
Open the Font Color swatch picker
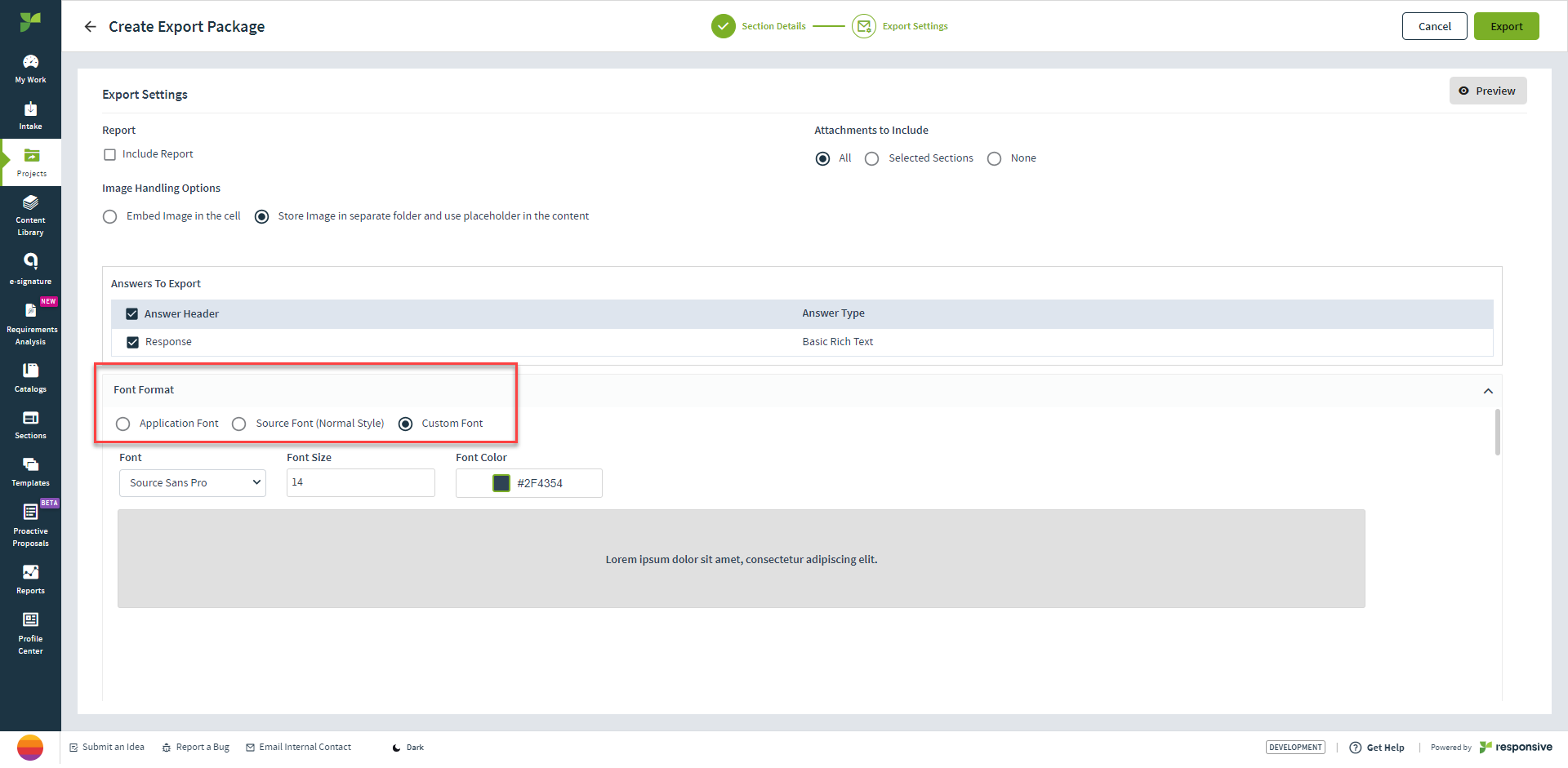tap(501, 482)
